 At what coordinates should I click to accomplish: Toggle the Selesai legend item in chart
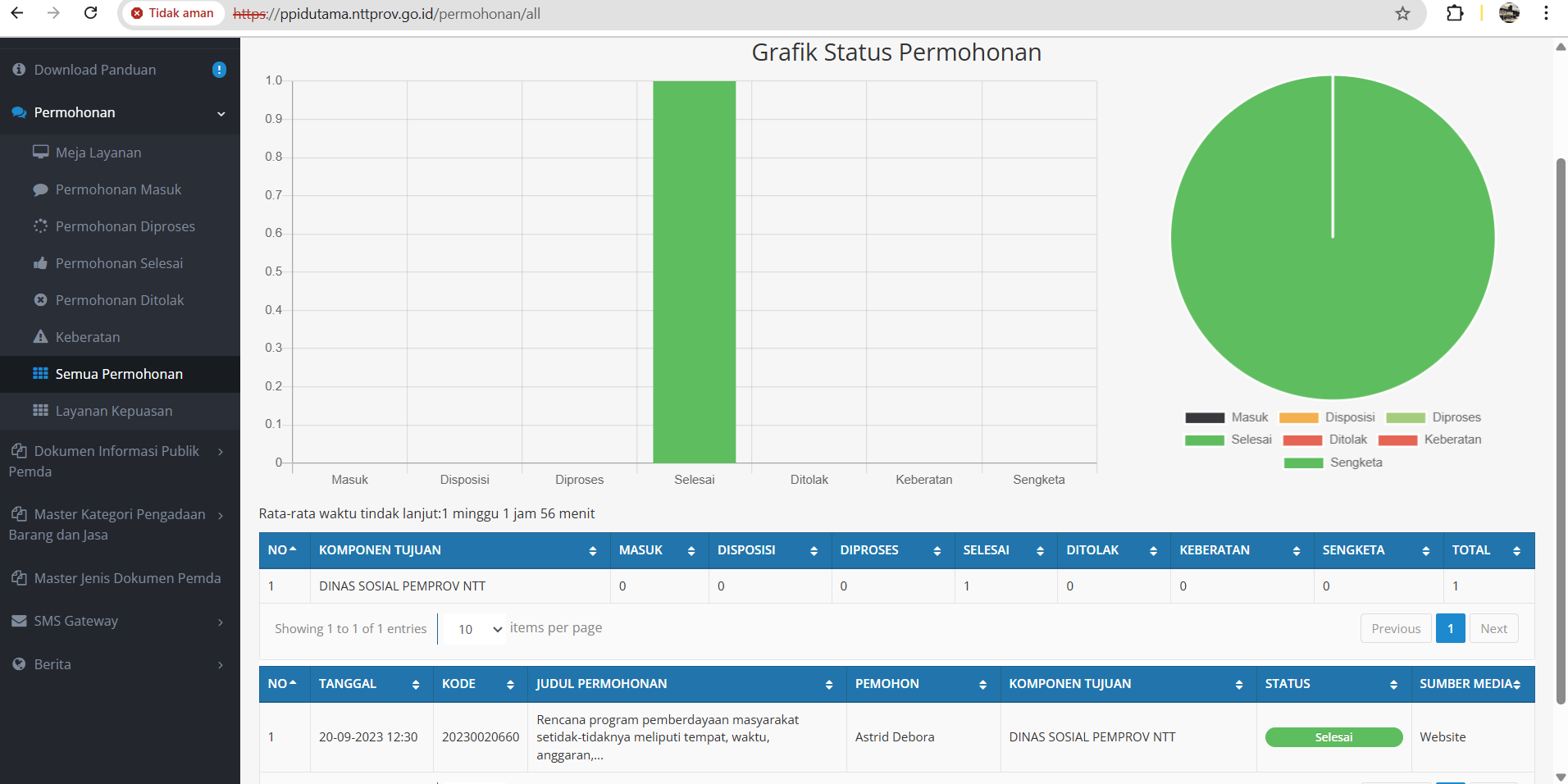point(1228,440)
